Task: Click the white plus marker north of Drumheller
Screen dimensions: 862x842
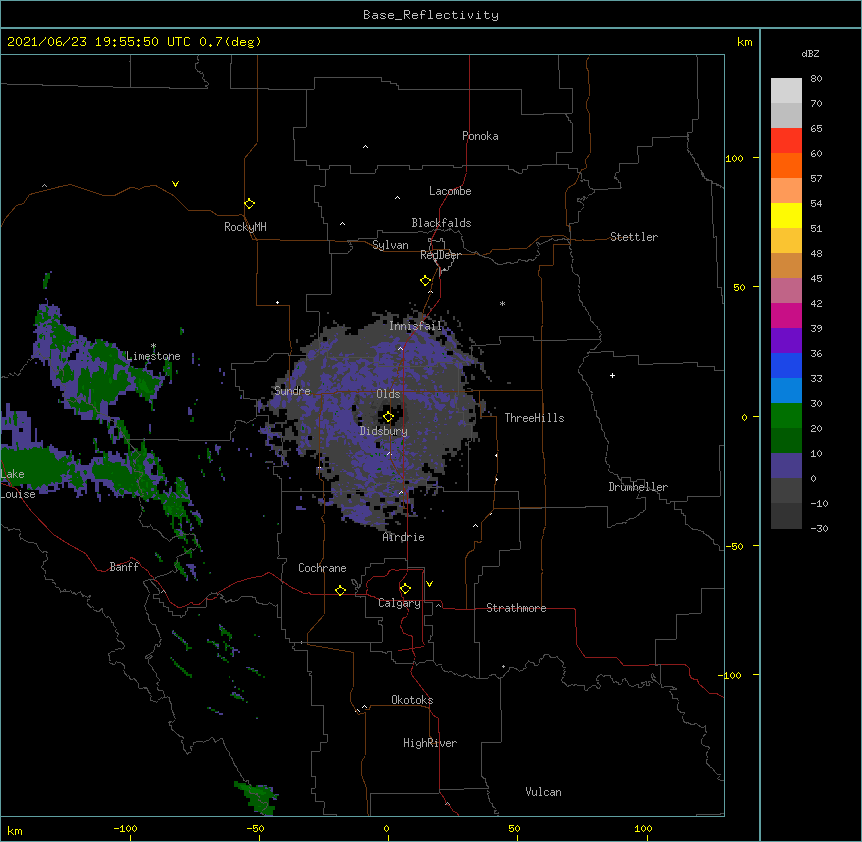Action: point(612,375)
